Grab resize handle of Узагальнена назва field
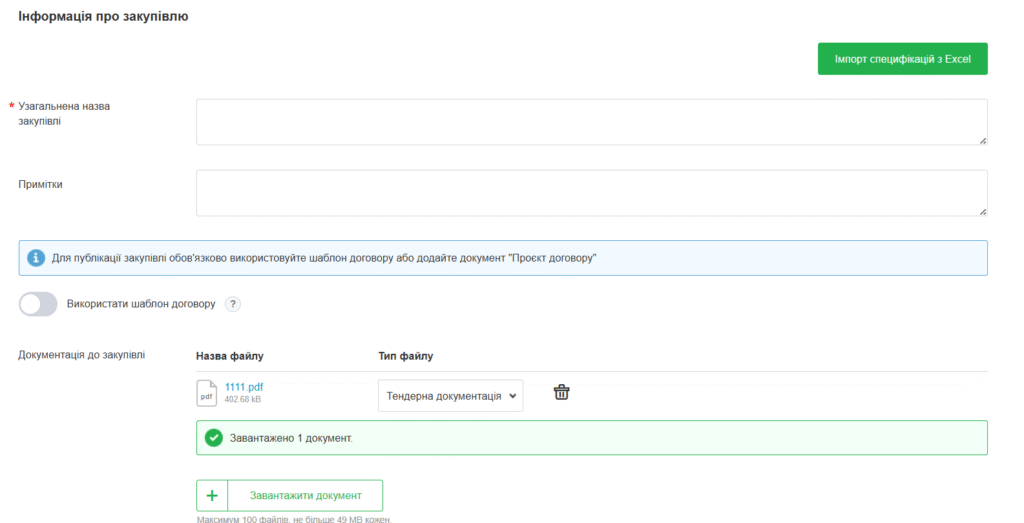 pos(982,140)
